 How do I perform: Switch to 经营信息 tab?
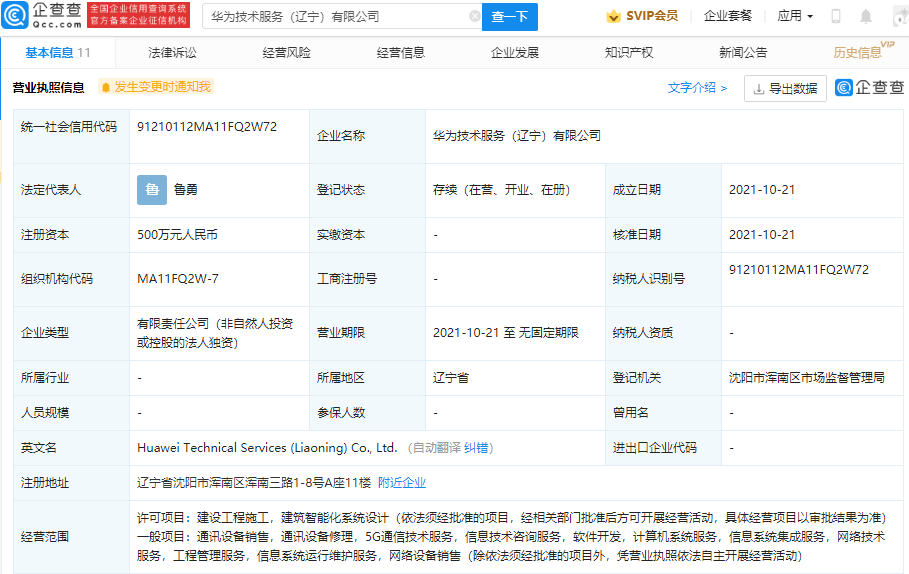pos(401,53)
